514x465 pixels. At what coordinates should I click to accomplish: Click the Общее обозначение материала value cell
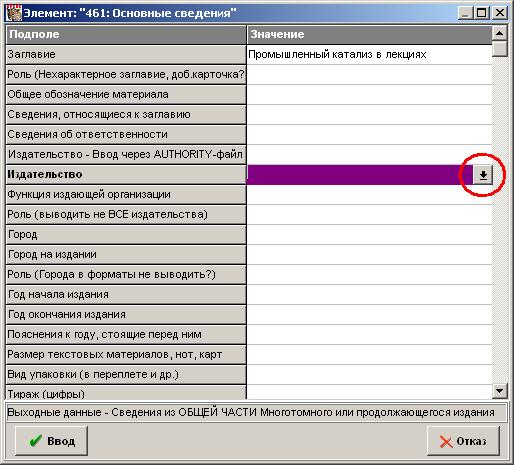coord(369,95)
